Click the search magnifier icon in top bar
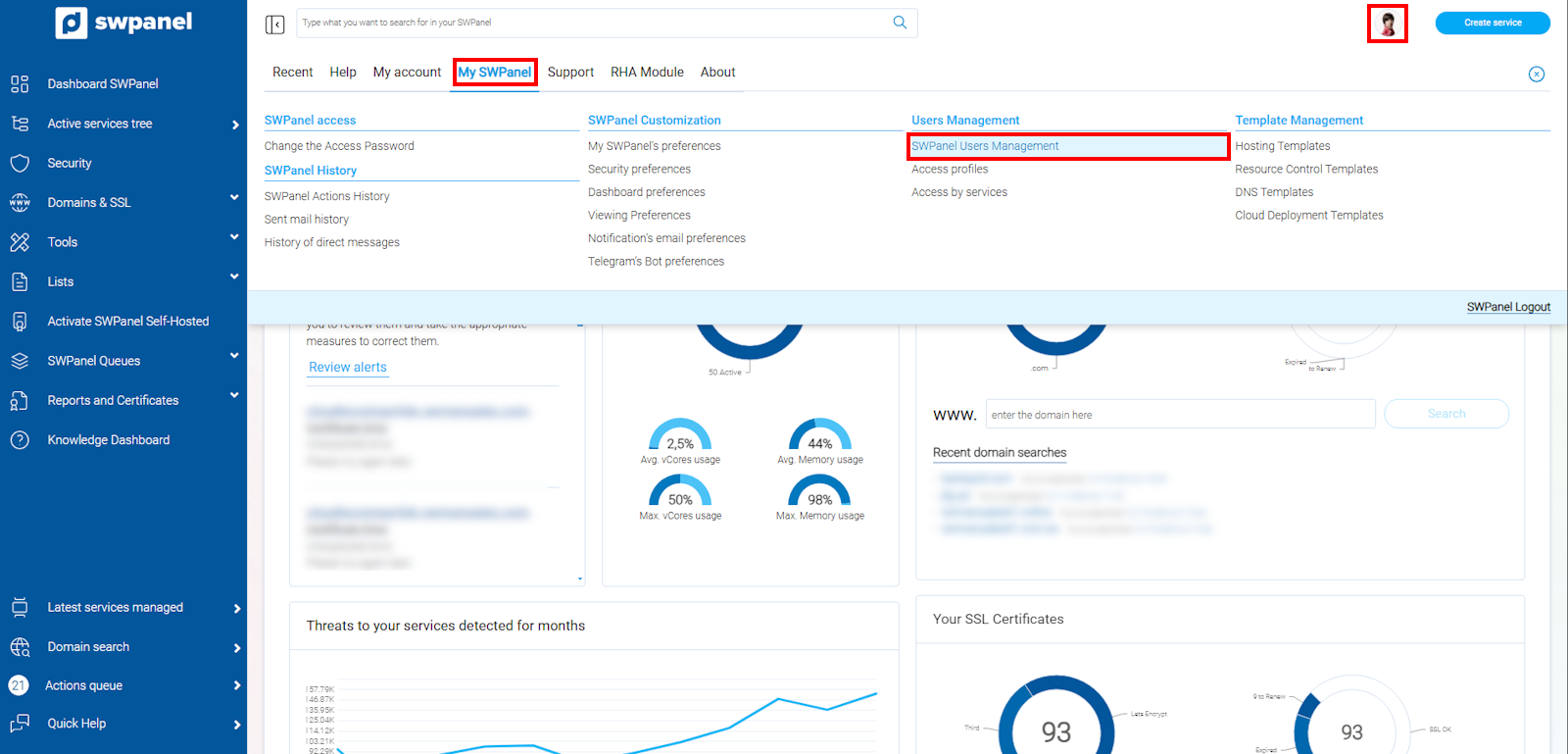Image resolution: width=1568 pixels, height=754 pixels. point(900,23)
